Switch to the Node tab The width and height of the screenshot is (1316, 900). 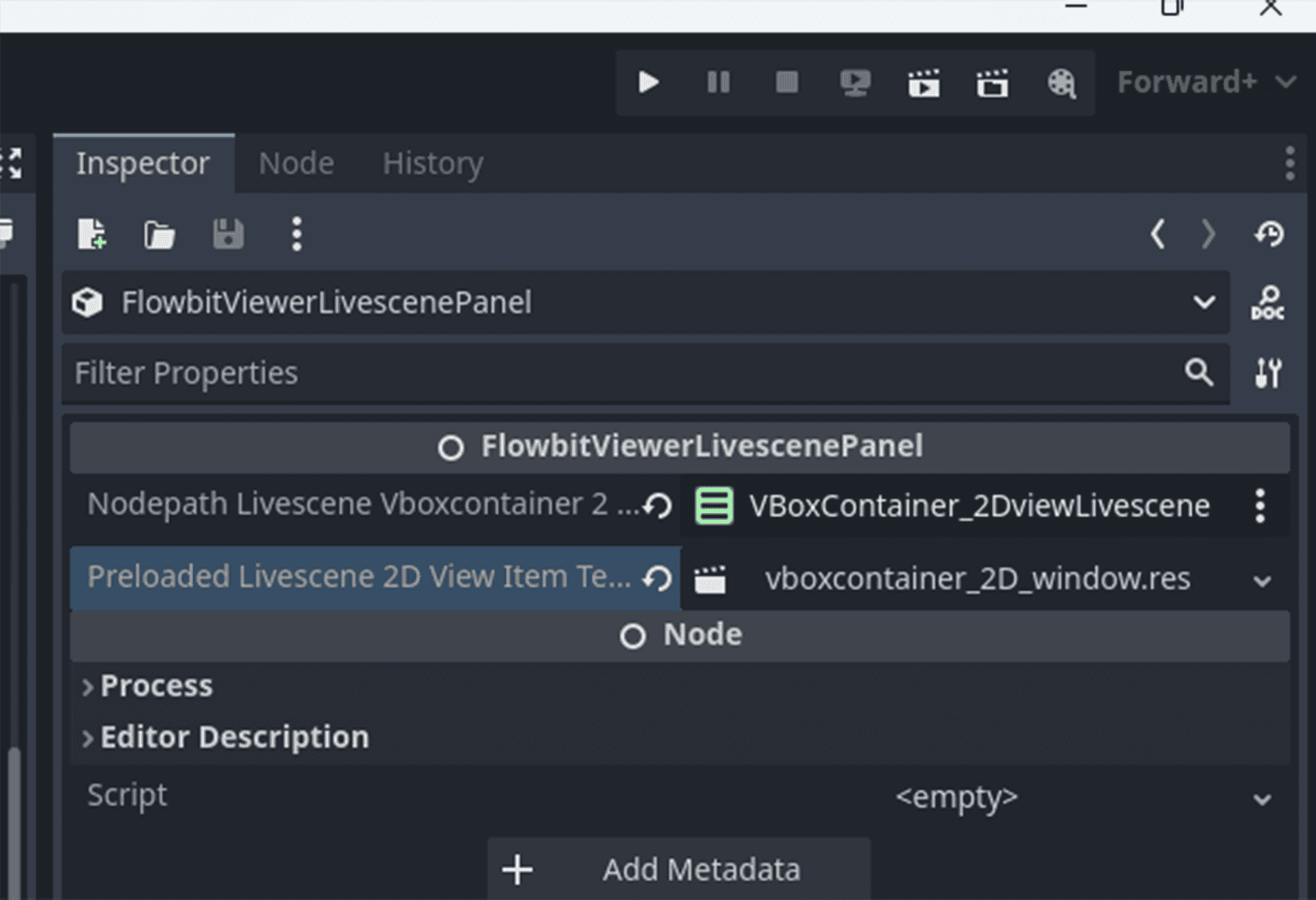[296, 163]
